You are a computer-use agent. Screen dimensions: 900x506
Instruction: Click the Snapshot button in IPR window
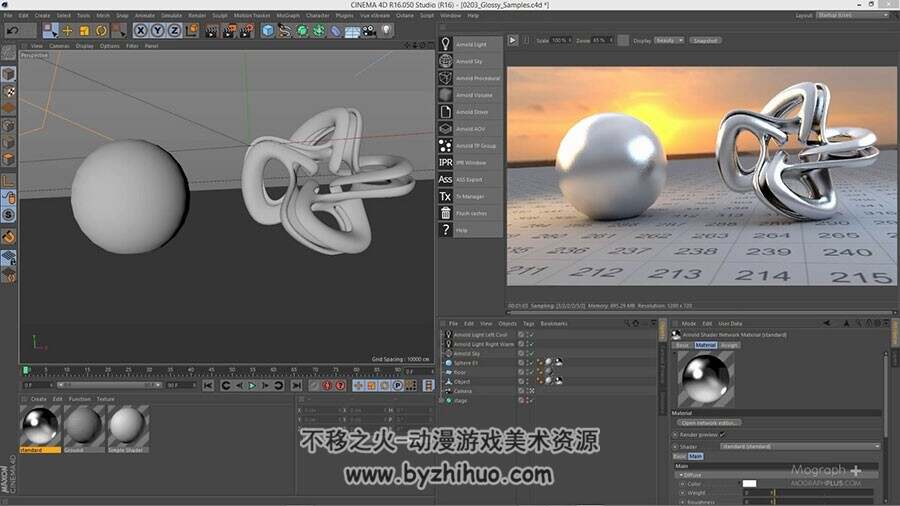pos(705,41)
